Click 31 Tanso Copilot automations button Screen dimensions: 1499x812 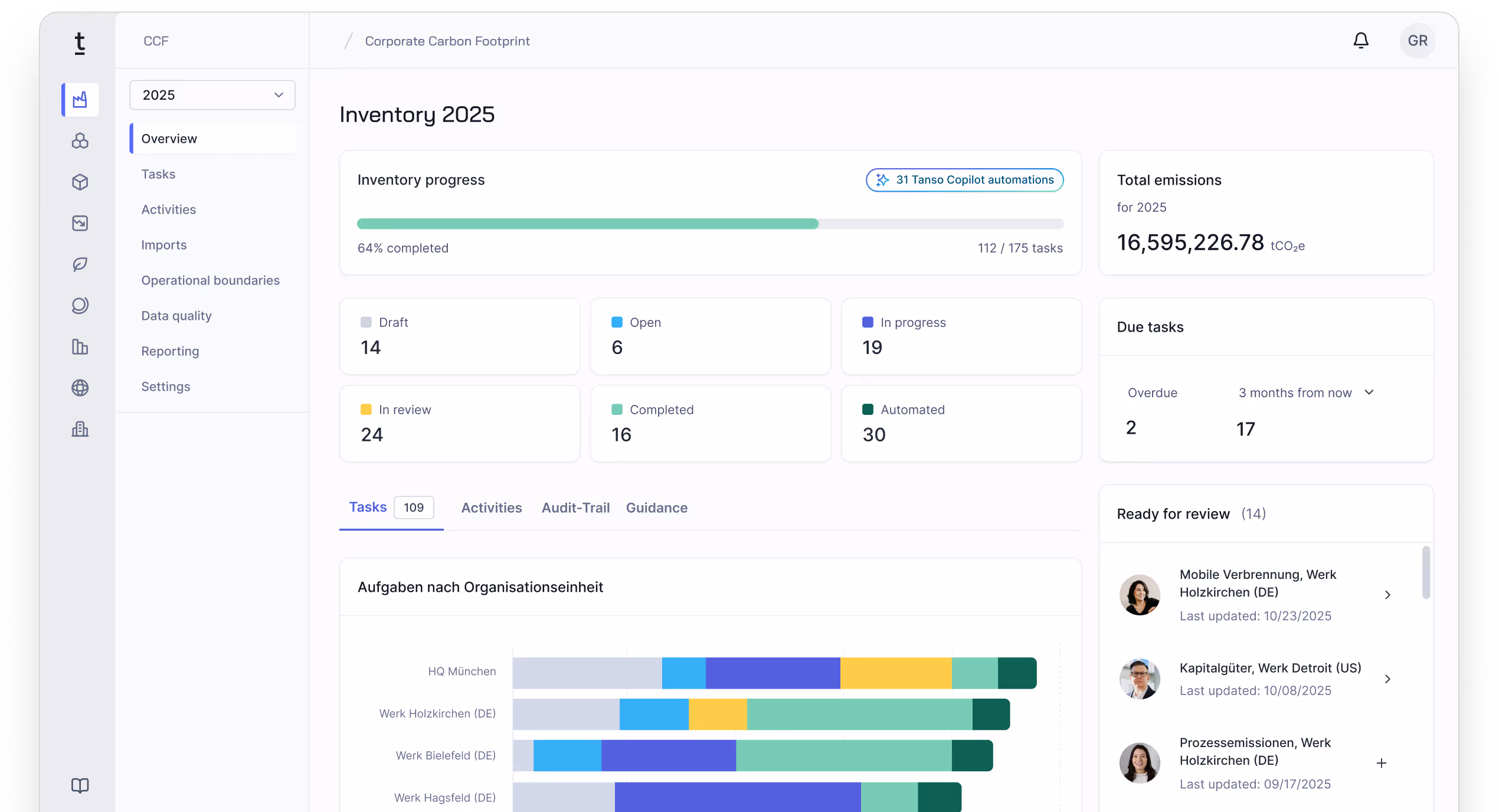click(x=964, y=180)
